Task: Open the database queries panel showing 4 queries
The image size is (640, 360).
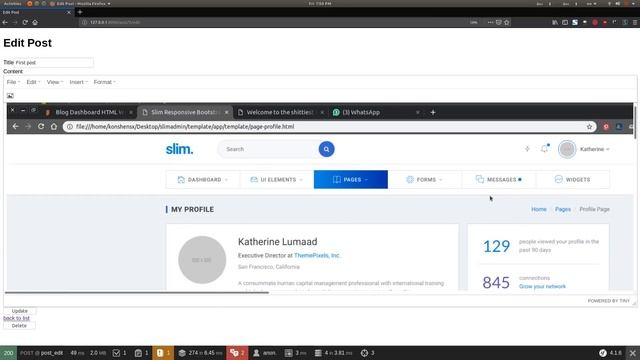Action: [x=334, y=353]
